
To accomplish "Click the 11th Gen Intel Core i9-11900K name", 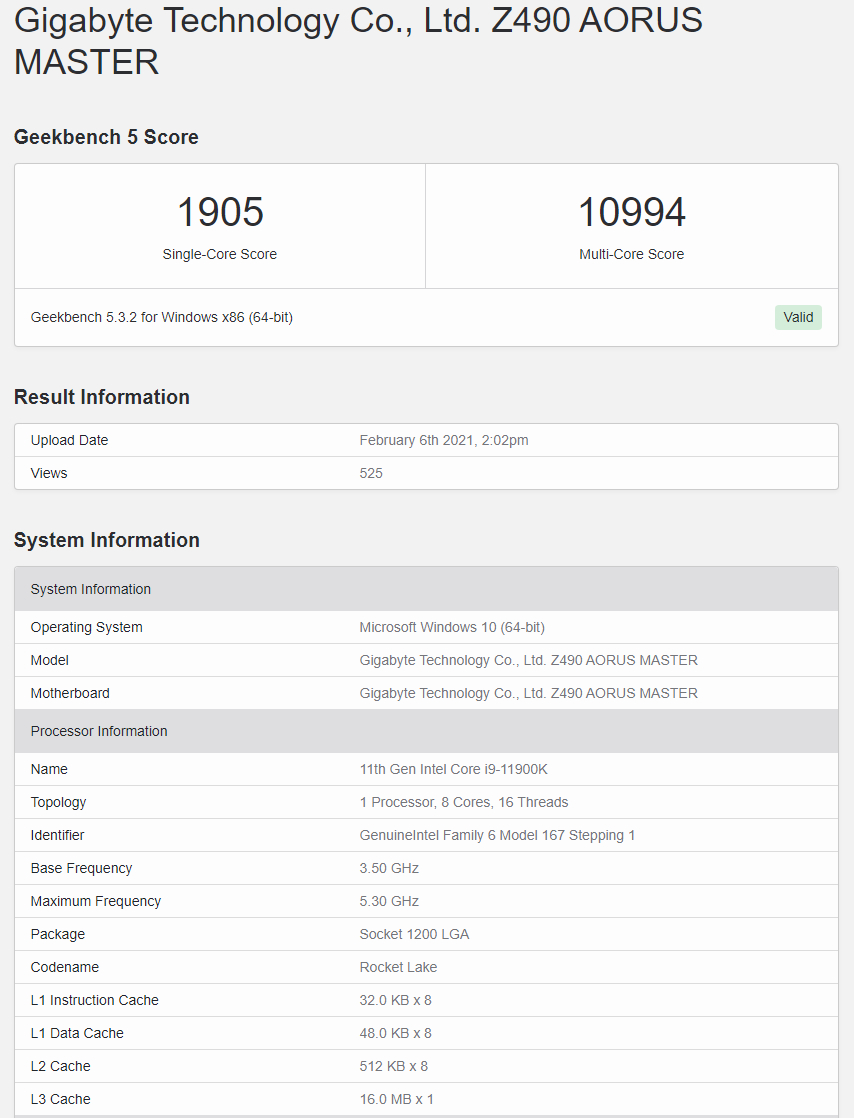I will tap(453, 769).
